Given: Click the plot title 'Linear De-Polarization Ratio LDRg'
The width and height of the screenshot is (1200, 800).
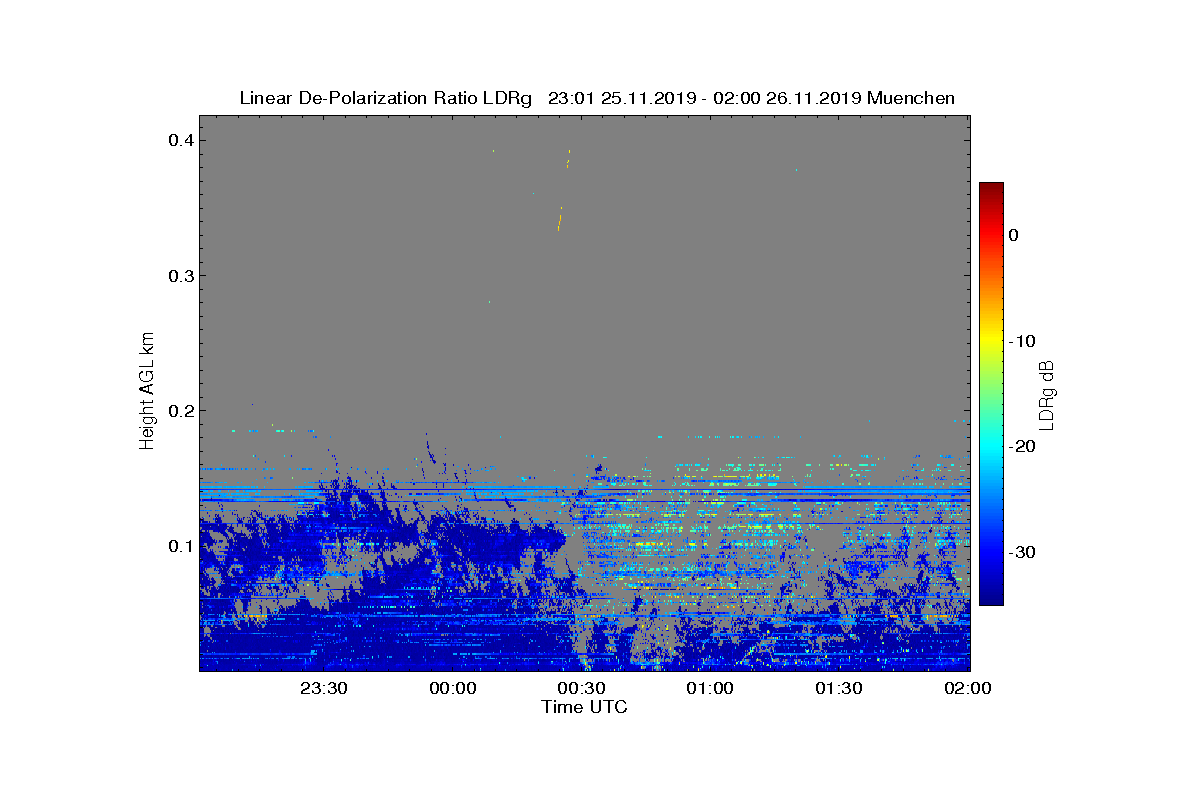Looking at the screenshot, I should coord(385,98).
